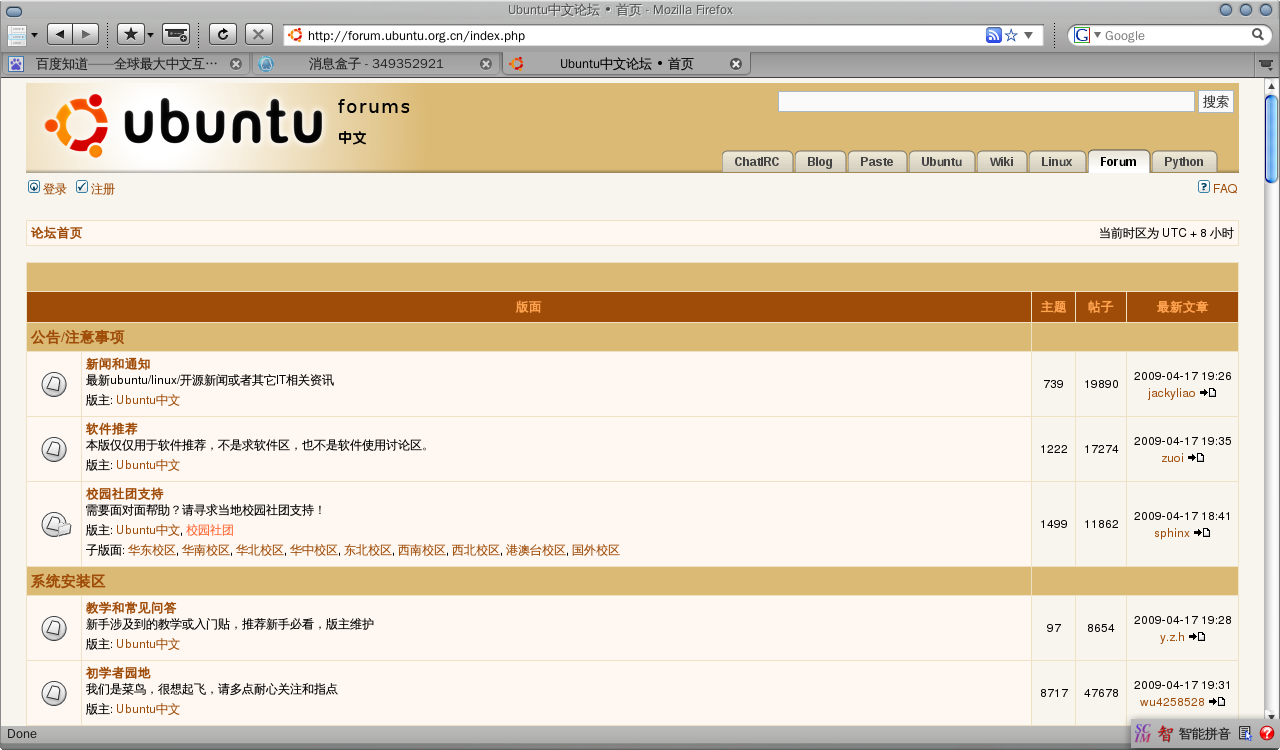
Task: Click the 校园社团支持 forum status icon
Action: [56, 524]
